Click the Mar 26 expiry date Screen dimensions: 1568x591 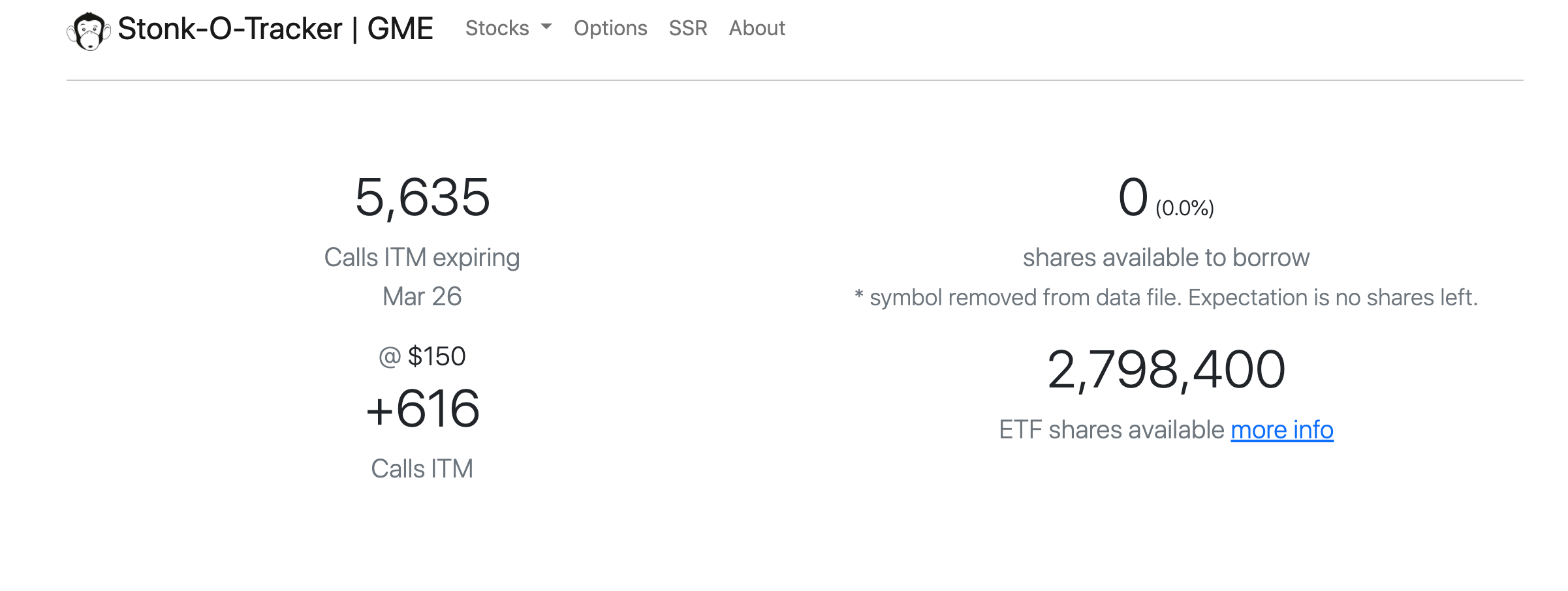pos(422,297)
